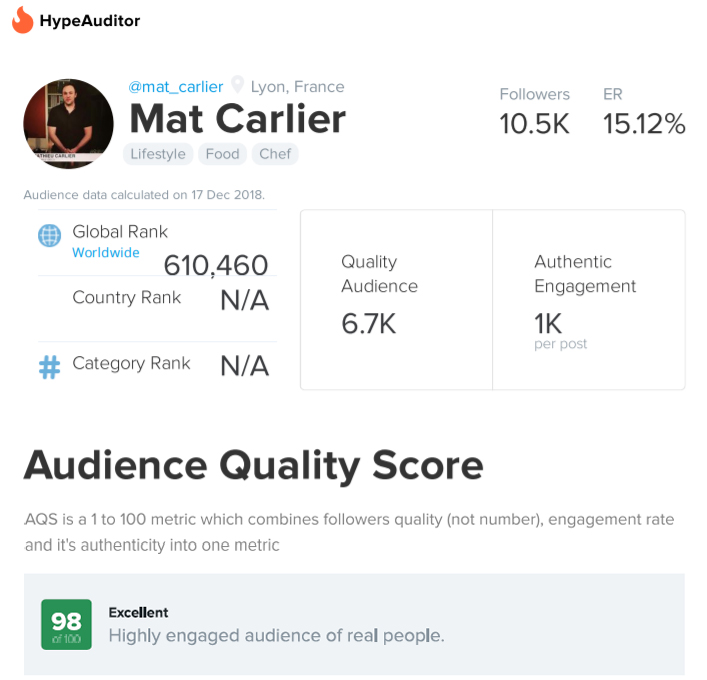Click the Global Rank globe icon
This screenshot has width=707, height=680.
[50, 235]
